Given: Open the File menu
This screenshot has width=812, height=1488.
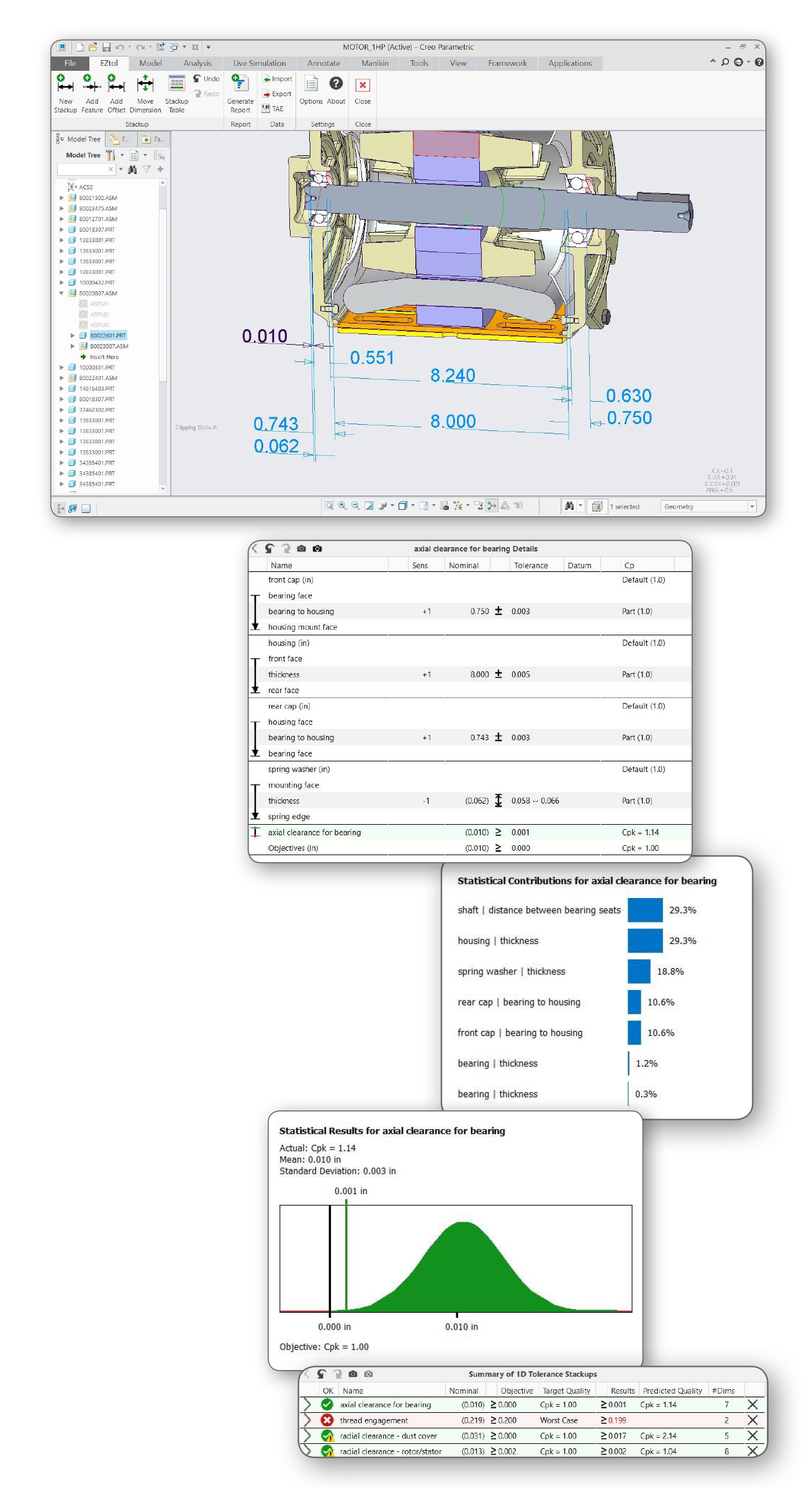Looking at the screenshot, I should [70, 63].
